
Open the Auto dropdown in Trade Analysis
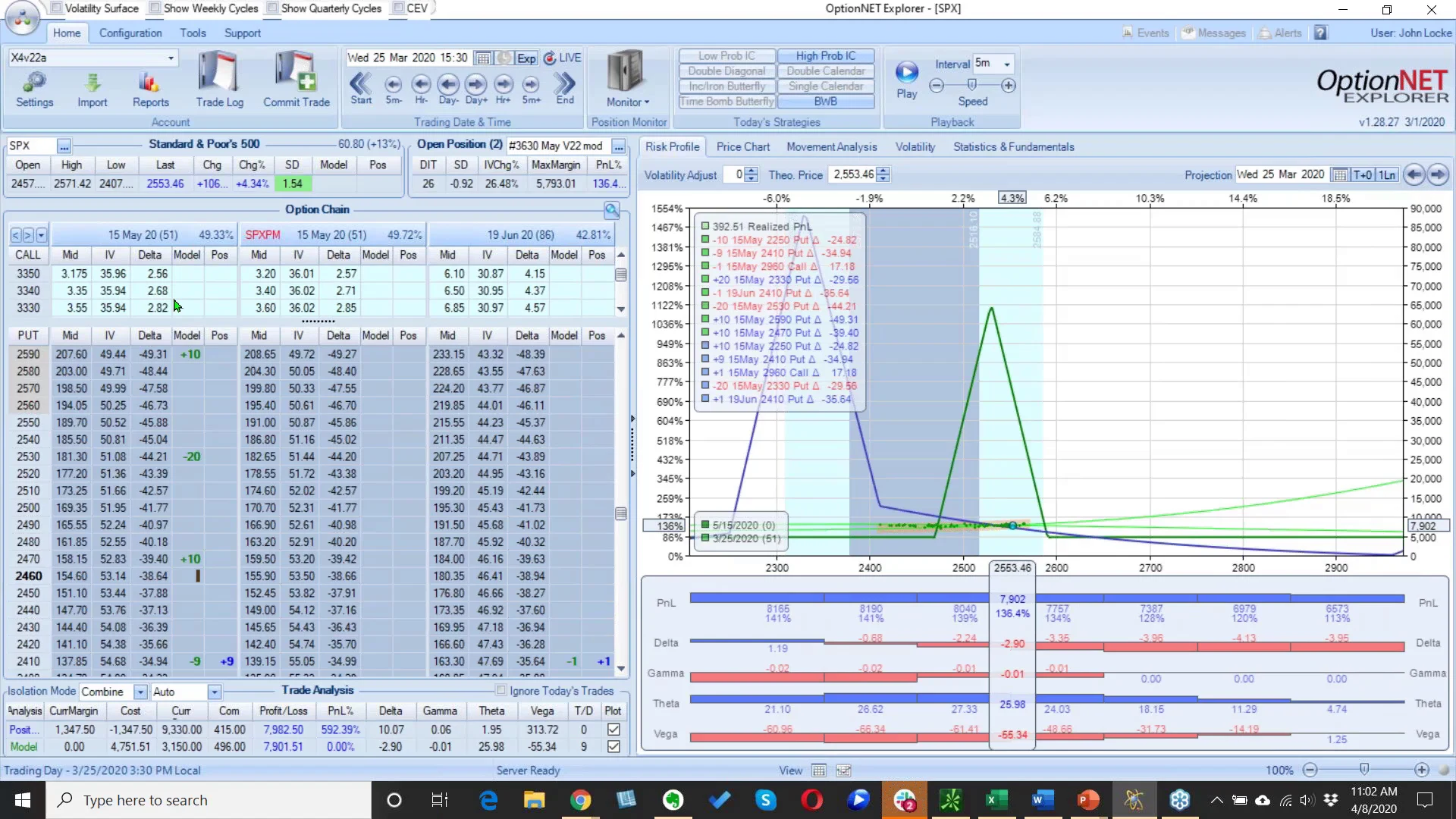[x=215, y=692]
